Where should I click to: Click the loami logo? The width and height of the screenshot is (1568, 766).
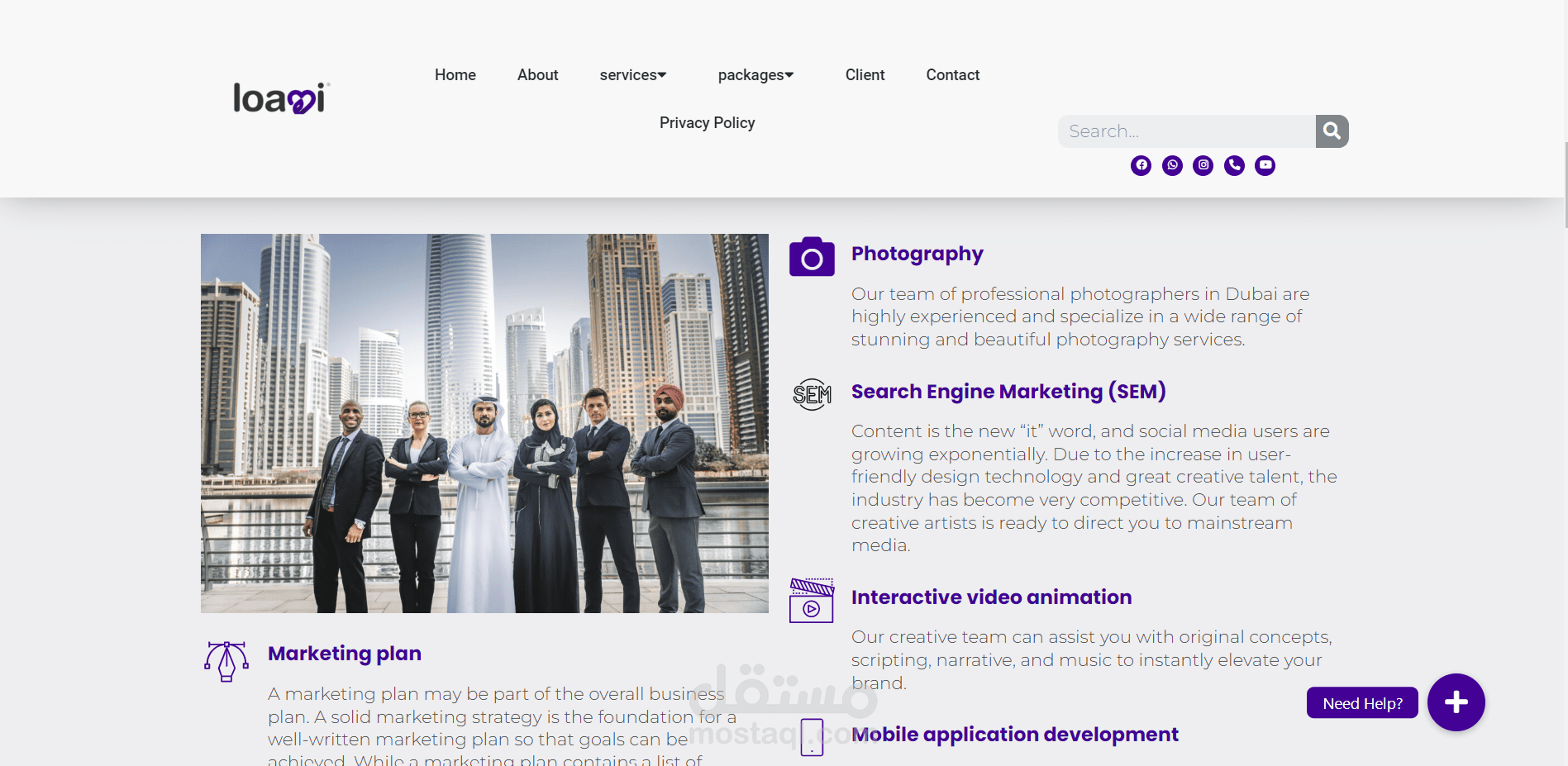point(282,98)
